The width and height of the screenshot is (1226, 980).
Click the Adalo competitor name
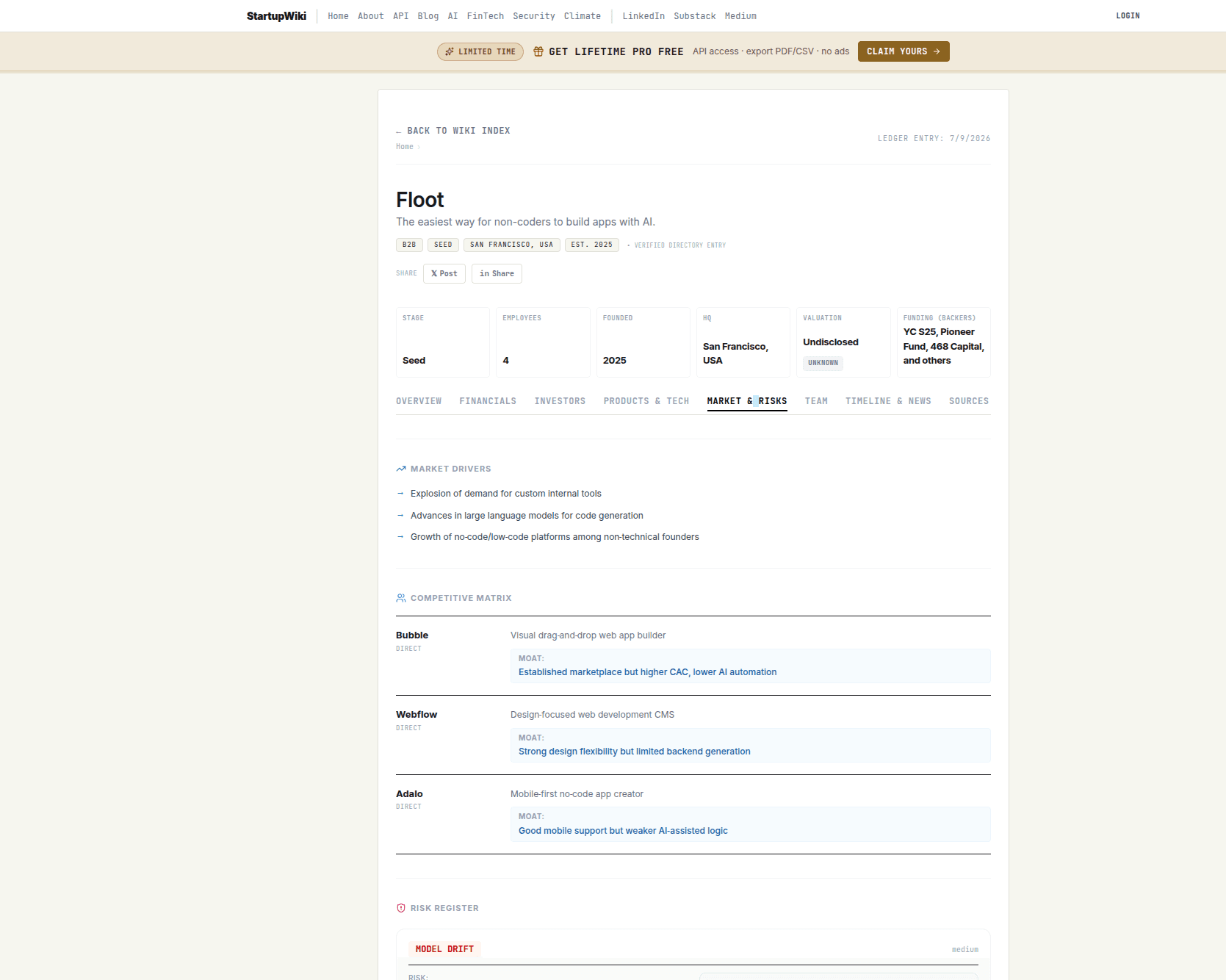coord(409,794)
